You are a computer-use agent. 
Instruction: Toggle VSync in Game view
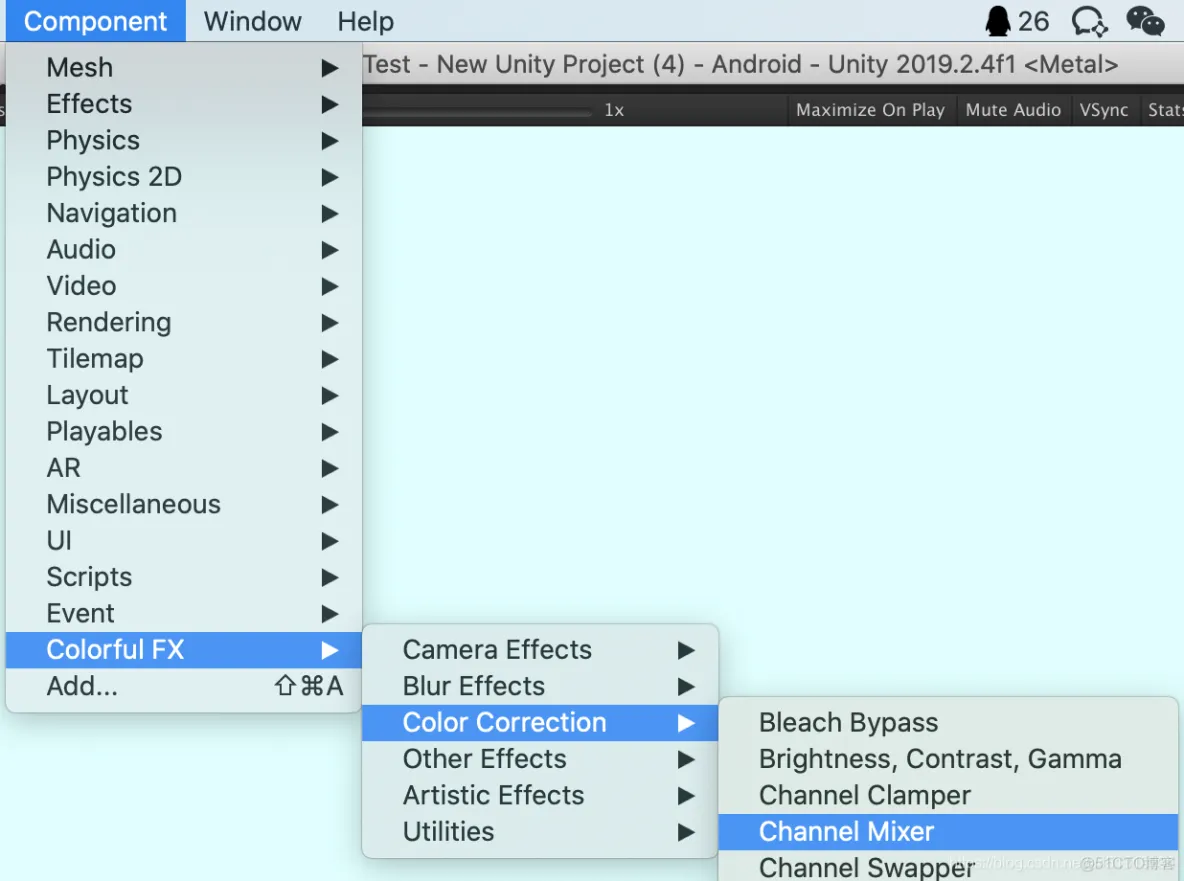coord(1104,109)
